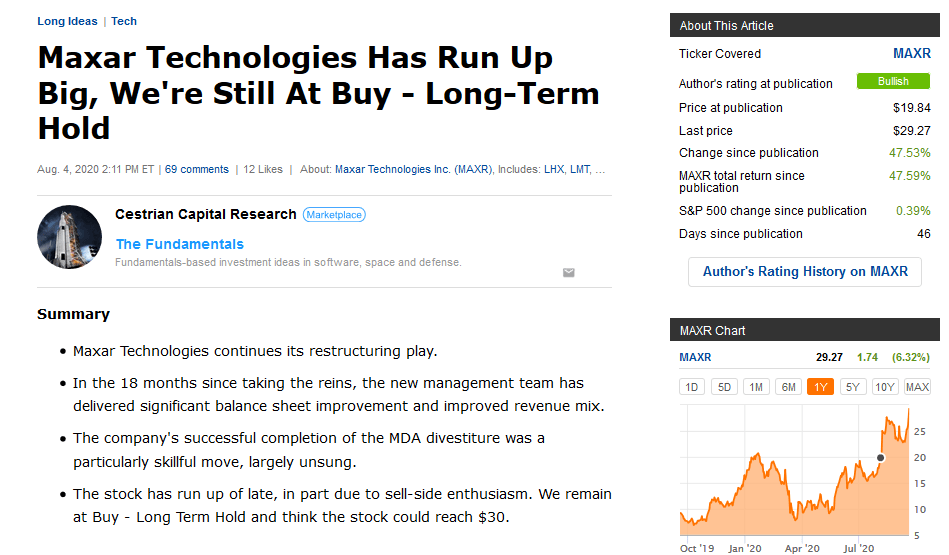This screenshot has height=555, width=949.
Task: Select the highlighted 1Y chart range
Action: pos(820,387)
